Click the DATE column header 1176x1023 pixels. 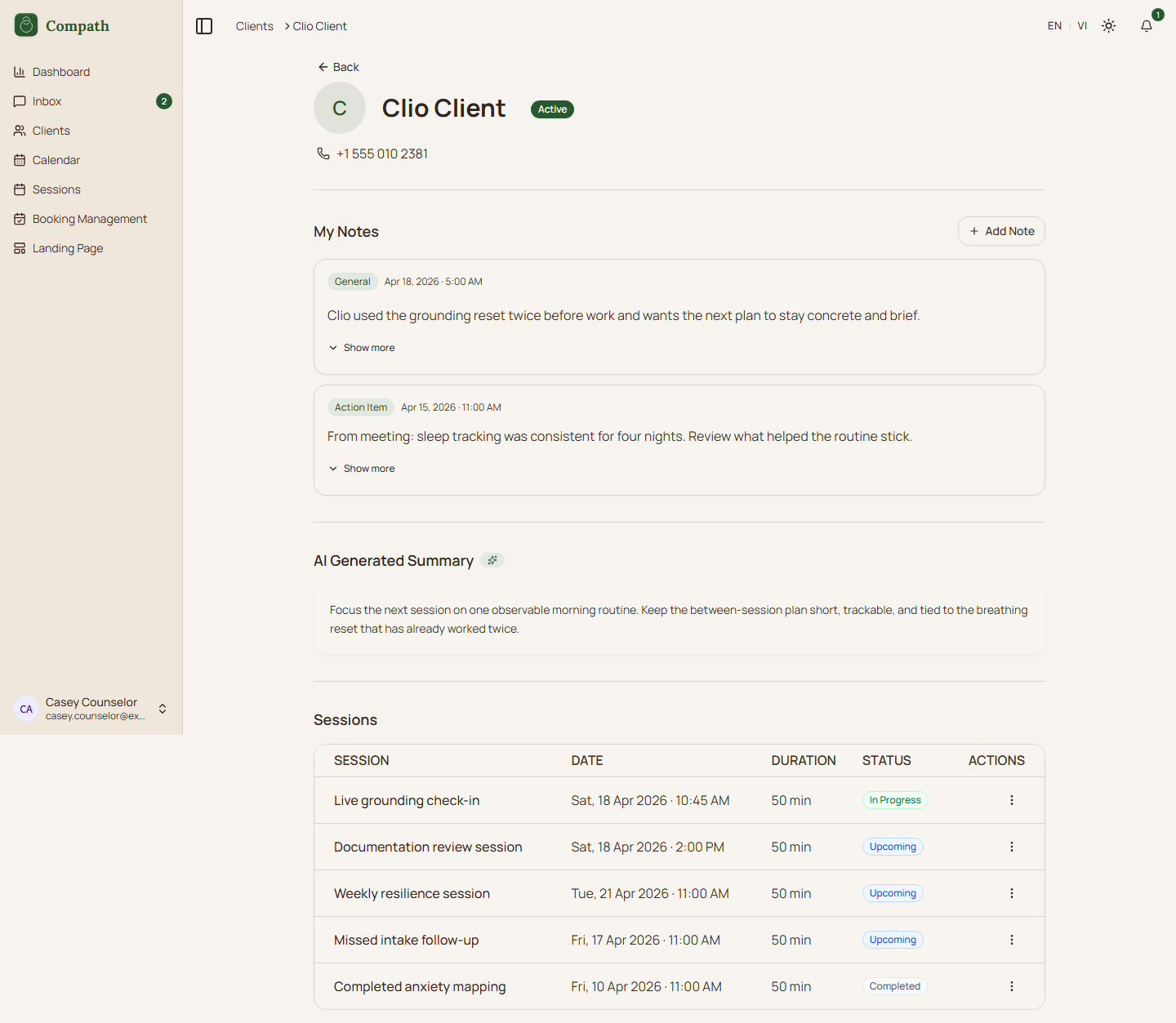coord(587,760)
